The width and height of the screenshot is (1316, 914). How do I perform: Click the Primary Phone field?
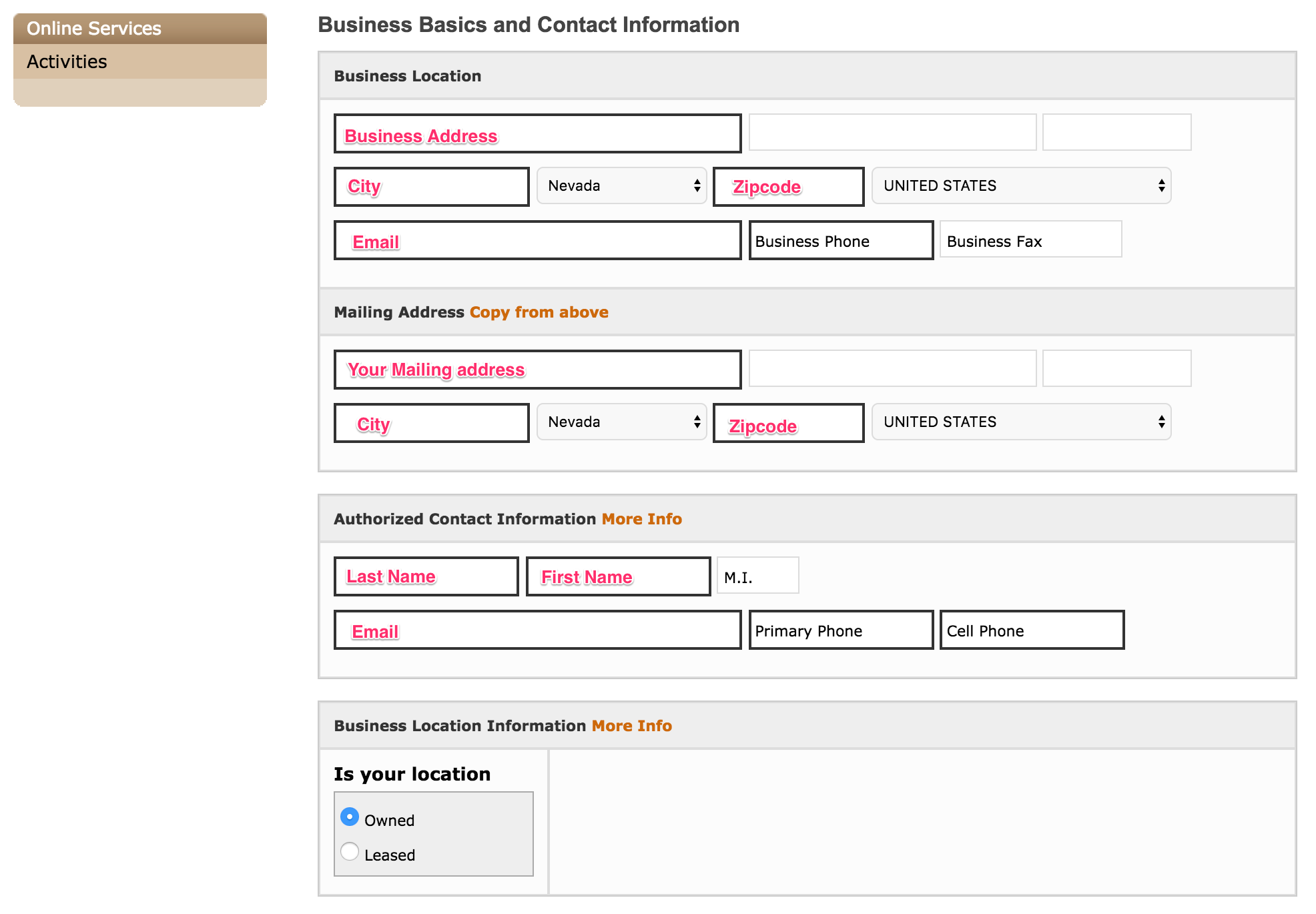[x=841, y=630]
